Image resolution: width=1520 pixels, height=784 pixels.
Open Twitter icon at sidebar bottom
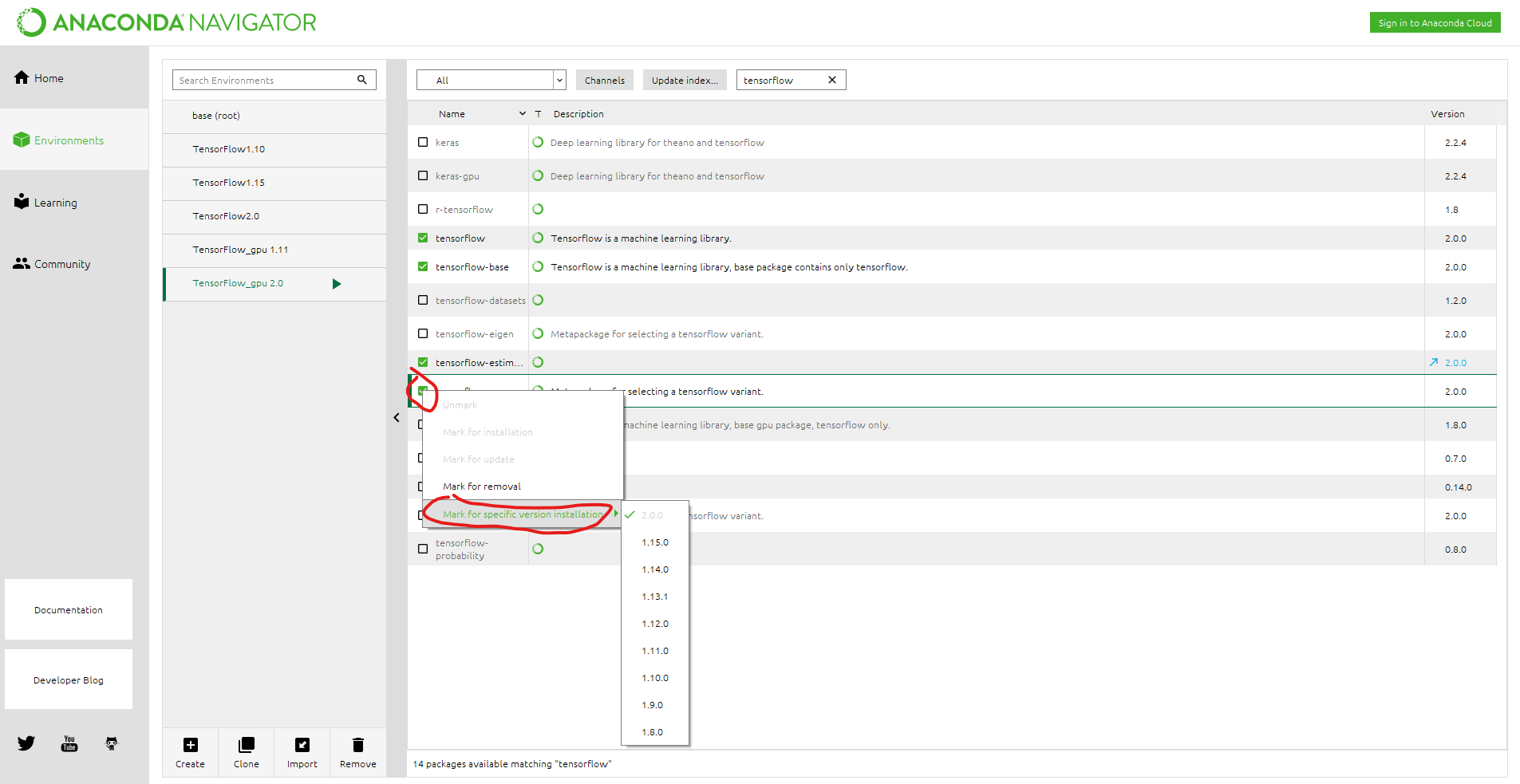26,743
